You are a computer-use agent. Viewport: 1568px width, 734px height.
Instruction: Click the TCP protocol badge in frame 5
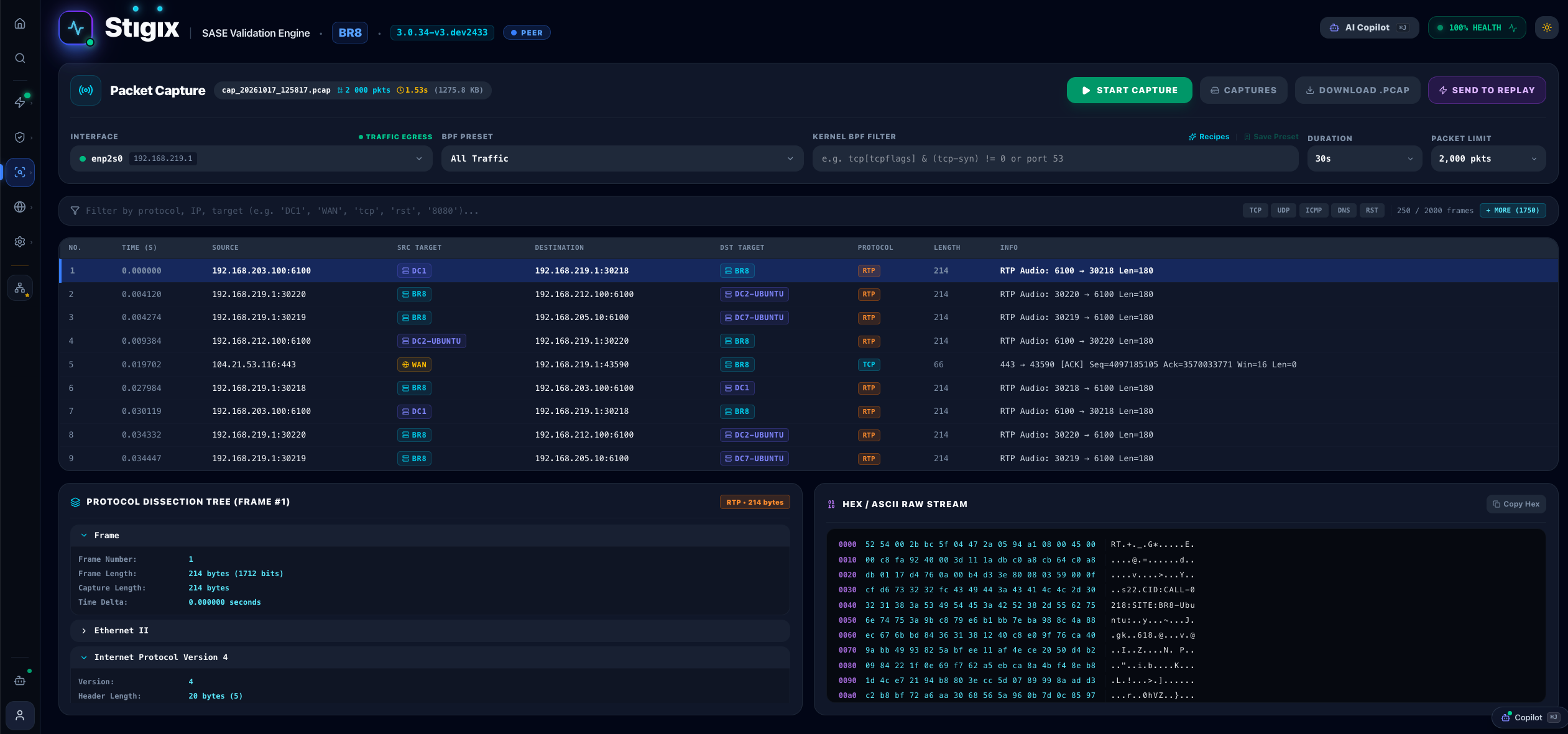tap(869, 365)
